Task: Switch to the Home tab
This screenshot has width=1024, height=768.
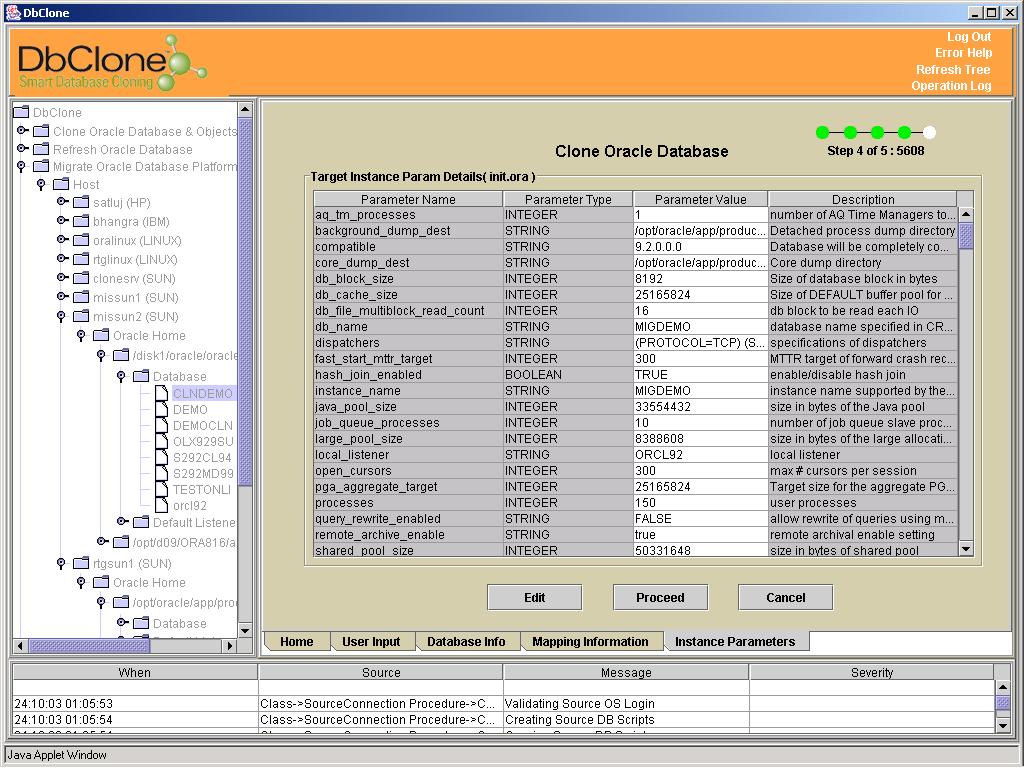Action: (296, 641)
